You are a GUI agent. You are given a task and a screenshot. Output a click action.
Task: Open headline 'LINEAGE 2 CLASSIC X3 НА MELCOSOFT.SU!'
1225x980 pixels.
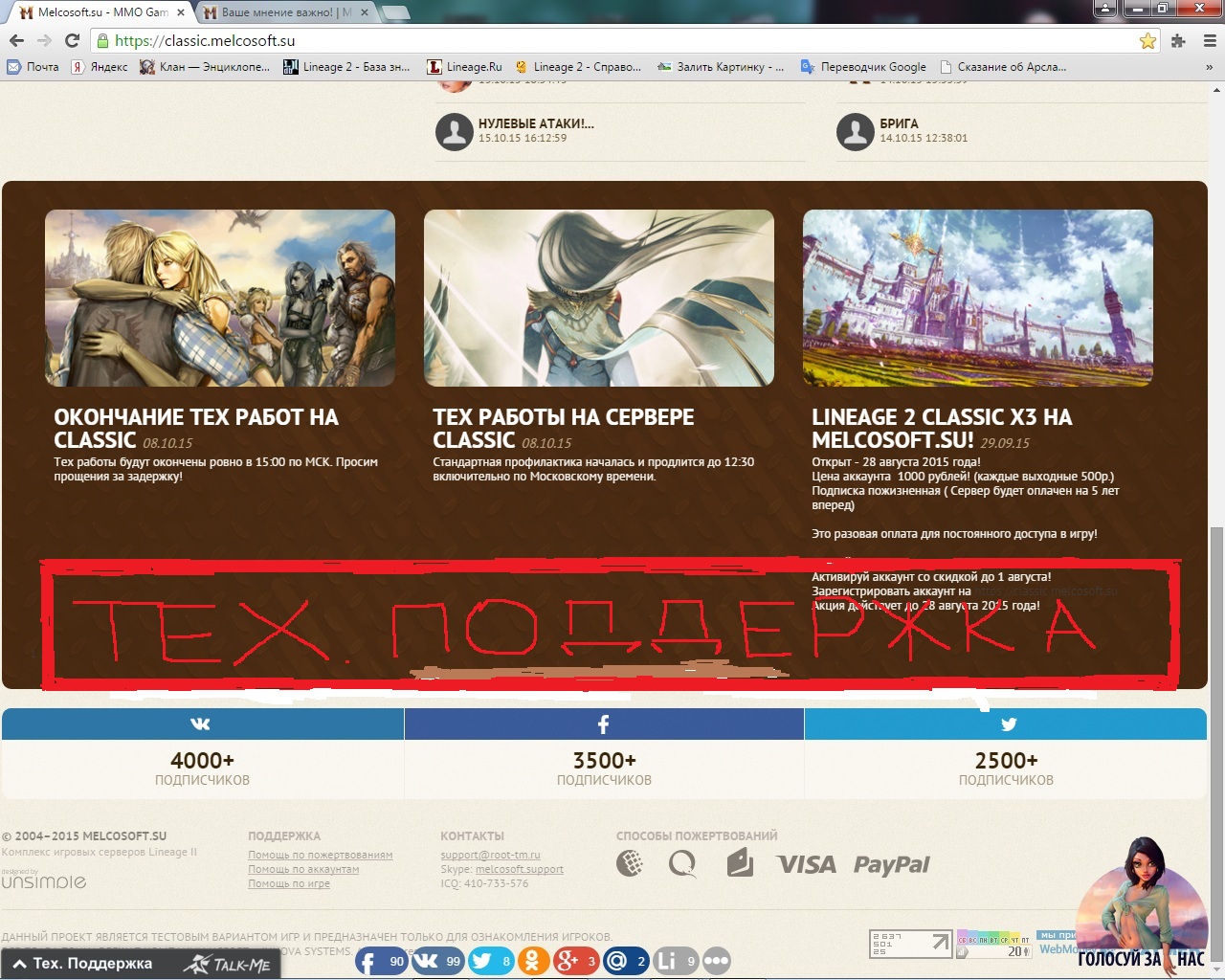[942, 429]
